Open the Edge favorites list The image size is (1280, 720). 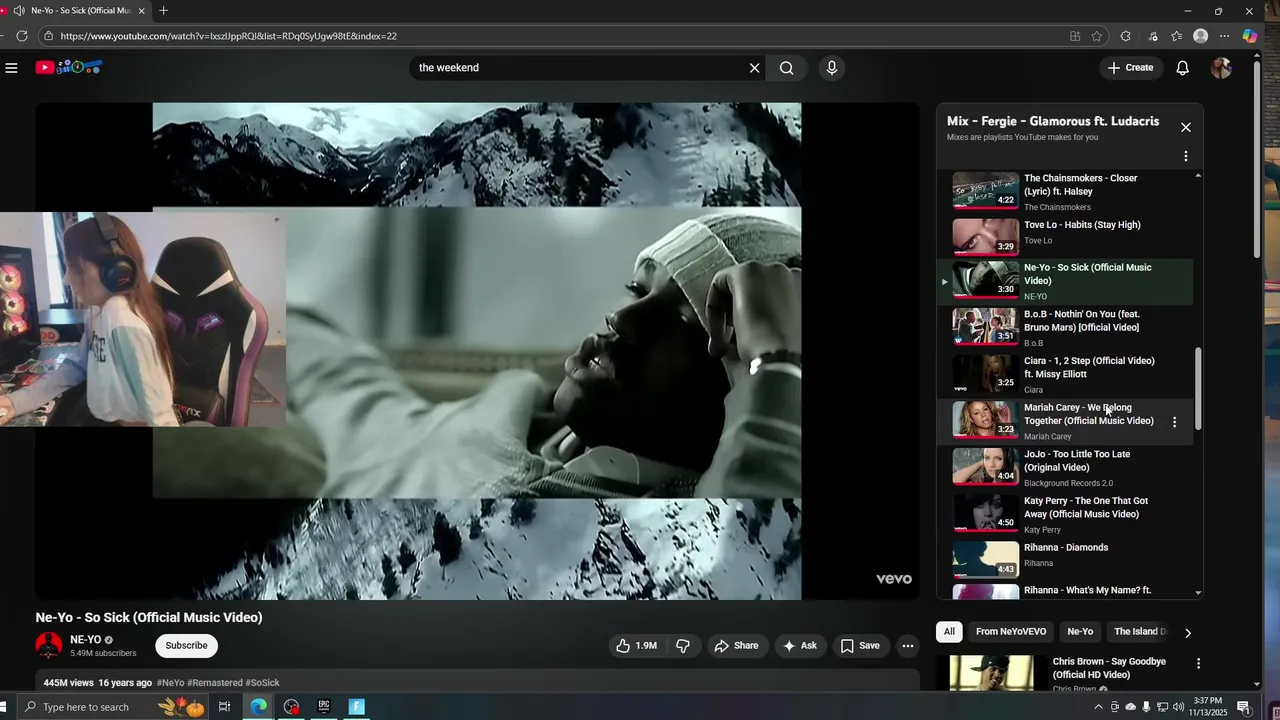click(1177, 36)
